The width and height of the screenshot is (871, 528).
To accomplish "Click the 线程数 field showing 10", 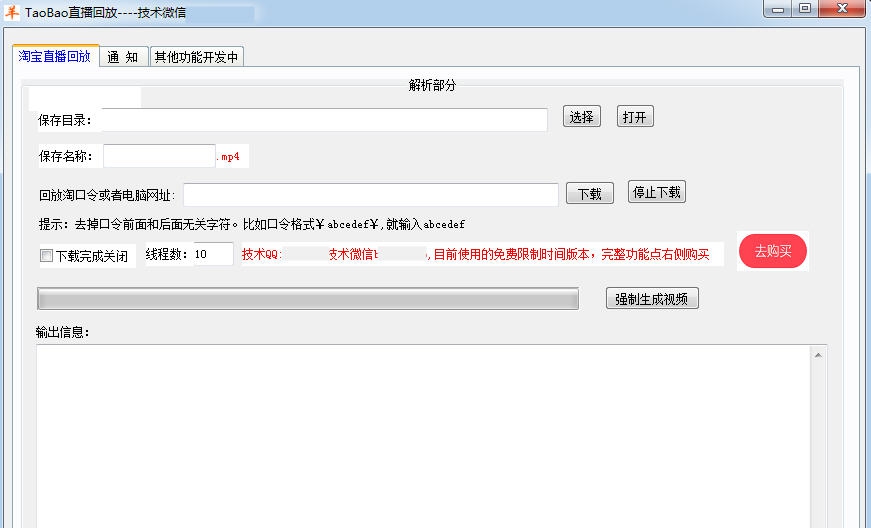I will (x=213, y=254).
